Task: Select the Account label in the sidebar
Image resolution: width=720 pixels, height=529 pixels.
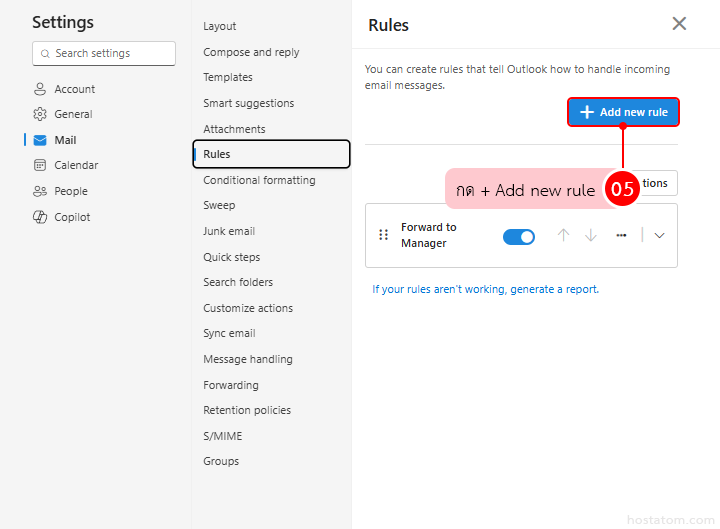Action: click(x=74, y=89)
